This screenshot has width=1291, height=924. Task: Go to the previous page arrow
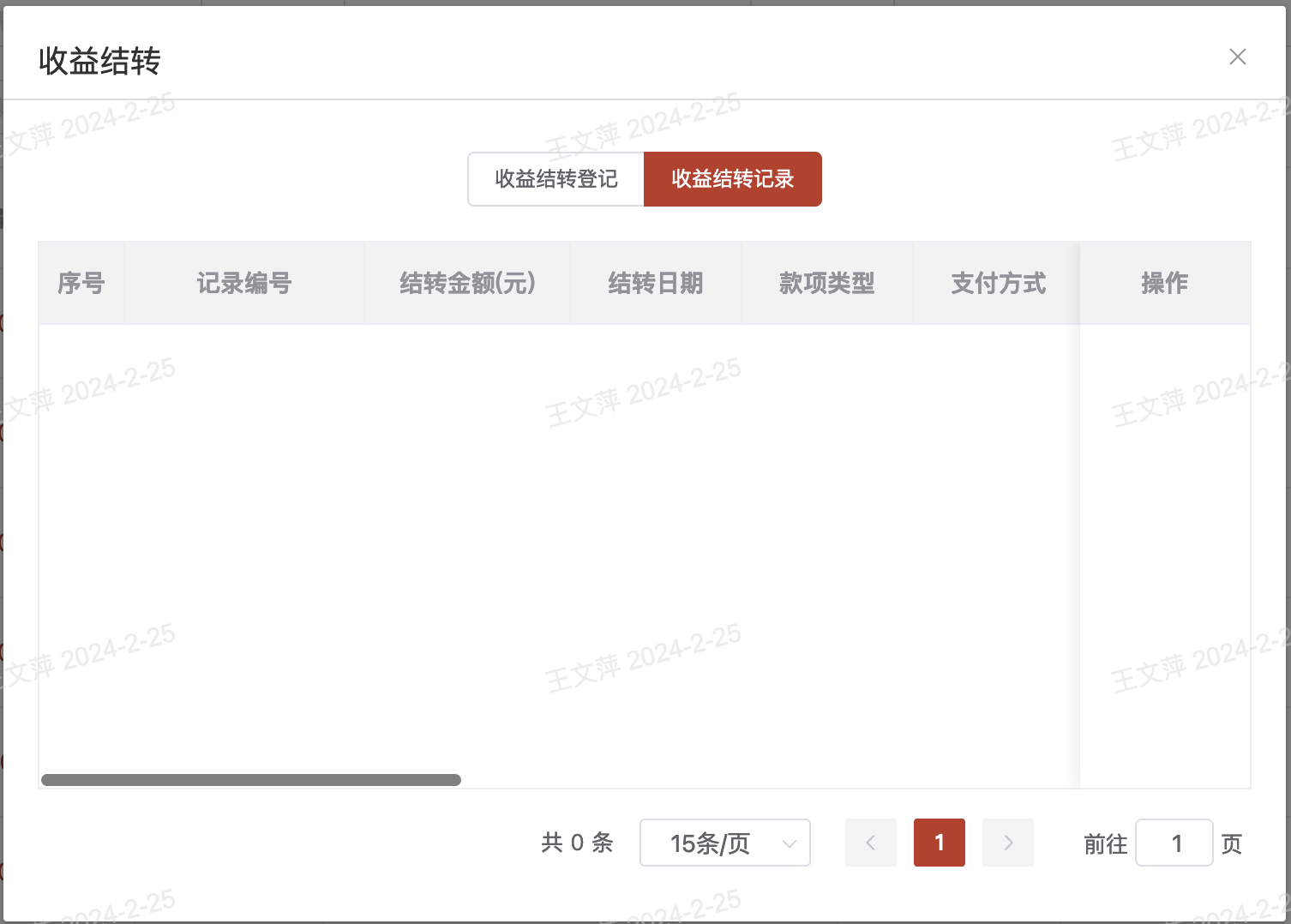click(x=870, y=843)
